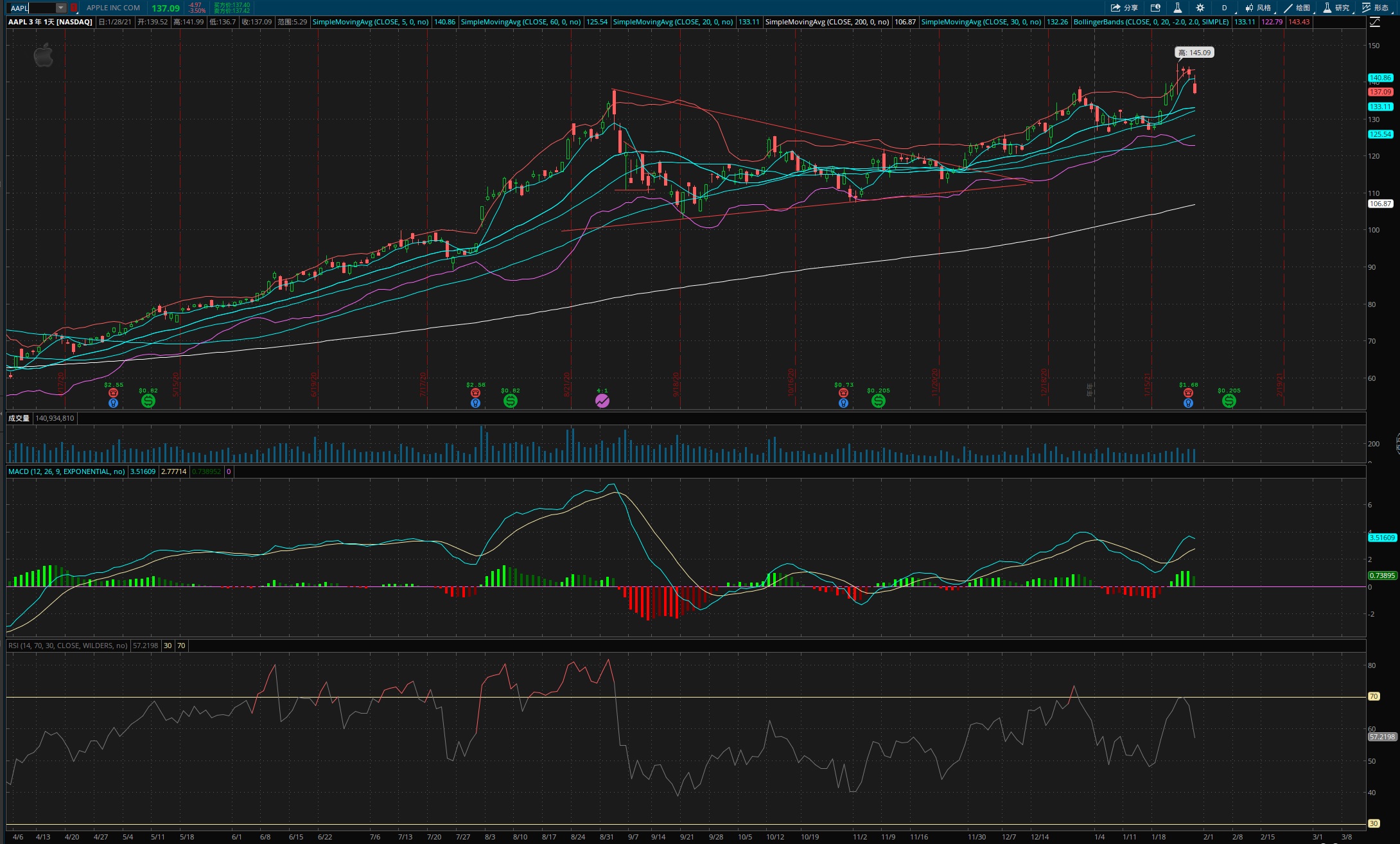This screenshot has width=1400, height=844.
Task: Click MACD signal value 2.77714
Action: tap(173, 471)
